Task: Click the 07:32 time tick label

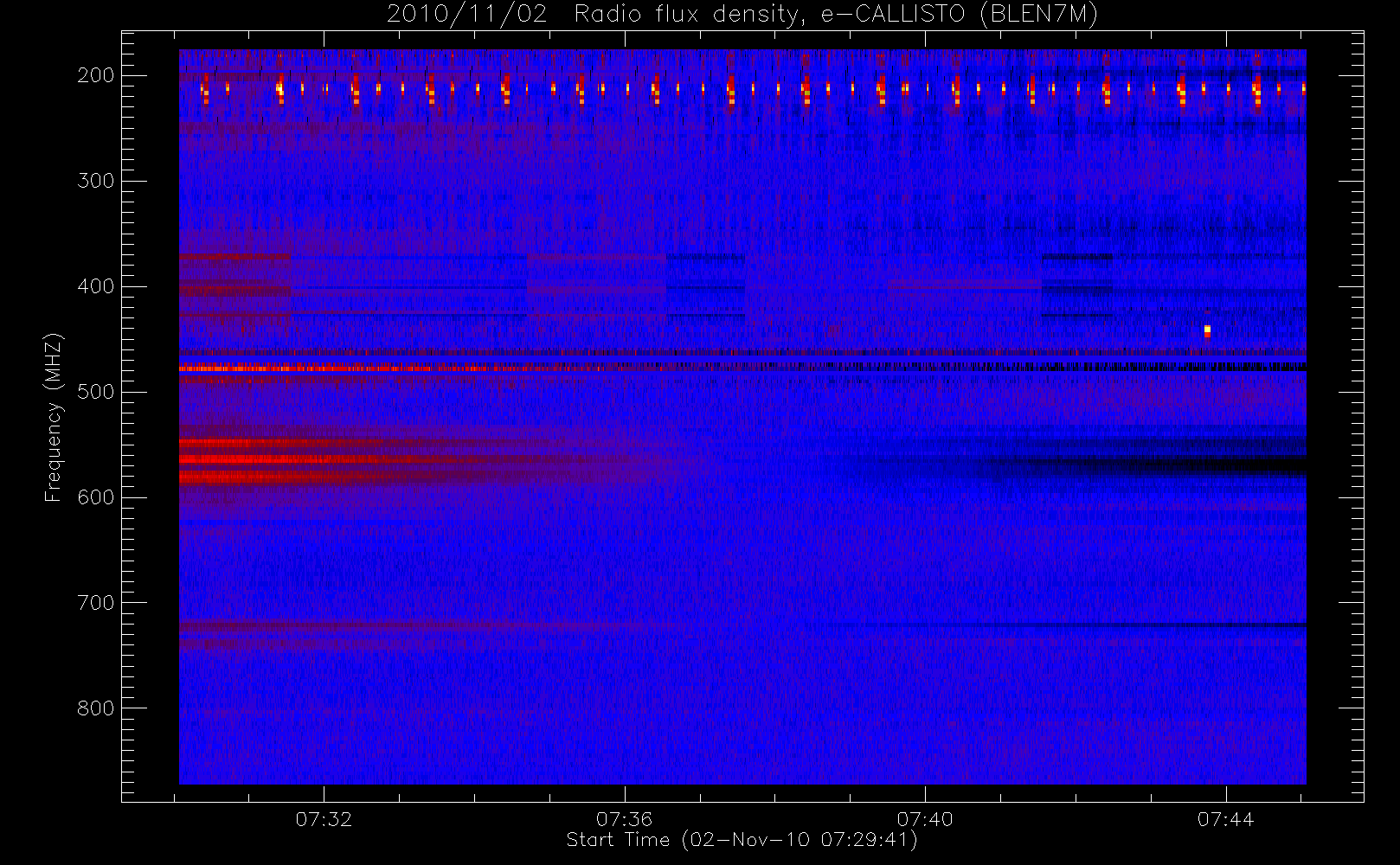Action: (324, 819)
